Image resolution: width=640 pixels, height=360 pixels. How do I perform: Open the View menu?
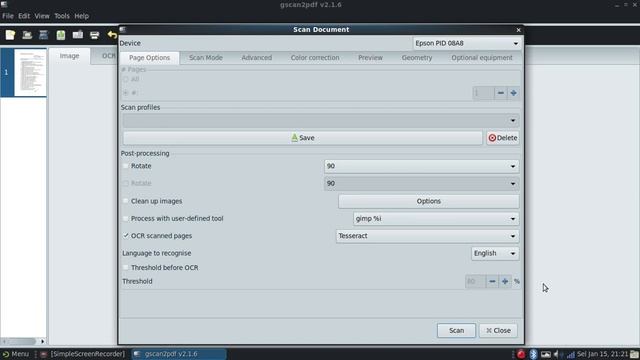click(x=42, y=16)
